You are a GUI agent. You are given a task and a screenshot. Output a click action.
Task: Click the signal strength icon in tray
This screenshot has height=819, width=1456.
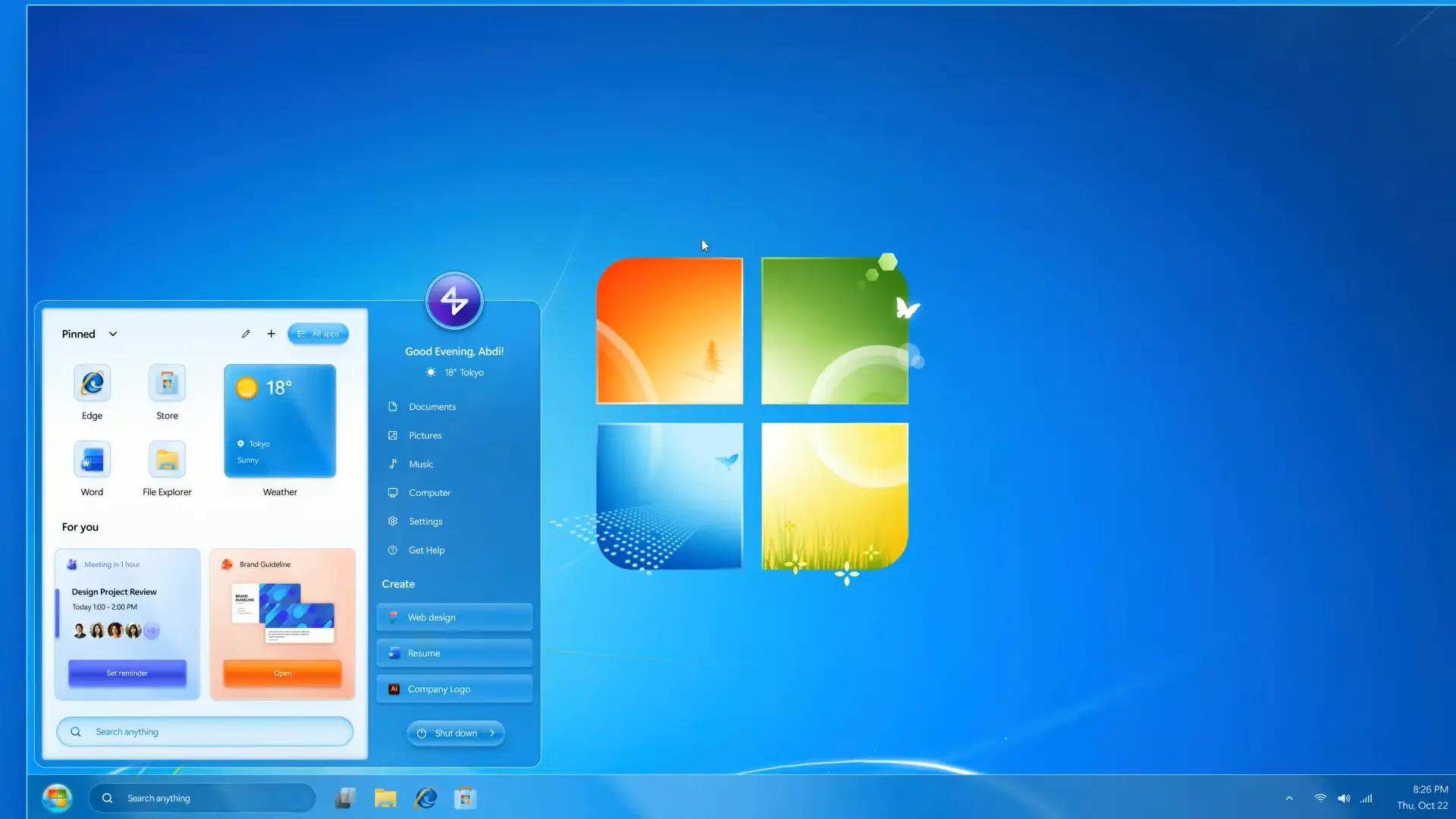click(x=1367, y=799)
